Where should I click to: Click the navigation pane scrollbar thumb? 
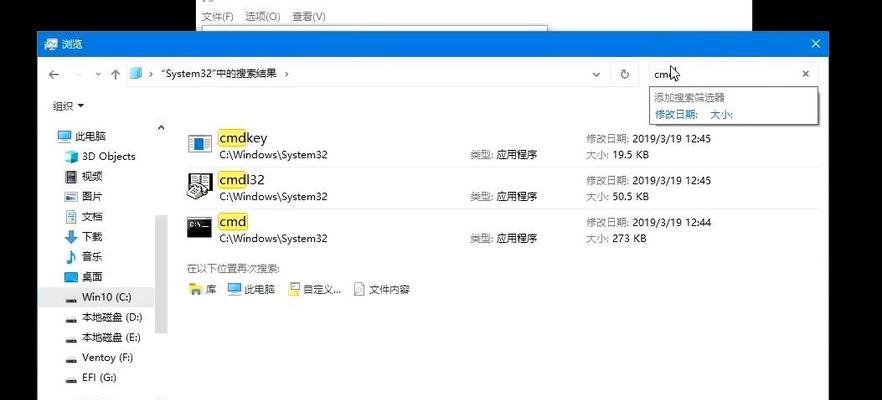point(161,273)
